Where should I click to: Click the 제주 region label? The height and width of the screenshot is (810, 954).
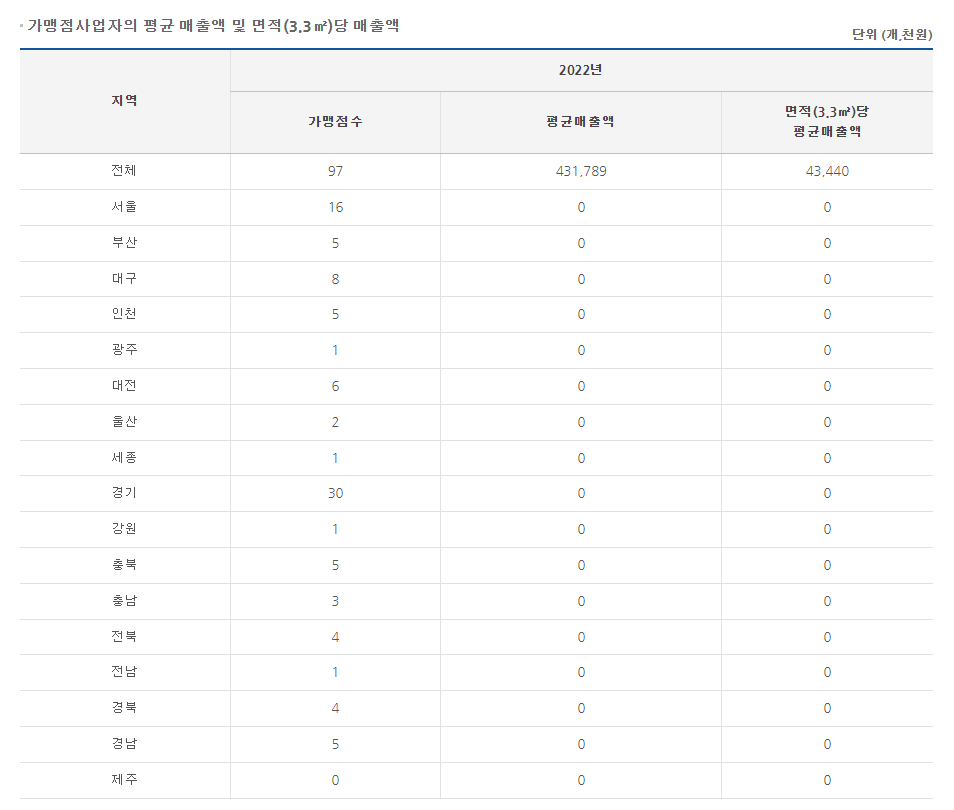(x=125, y=779)
